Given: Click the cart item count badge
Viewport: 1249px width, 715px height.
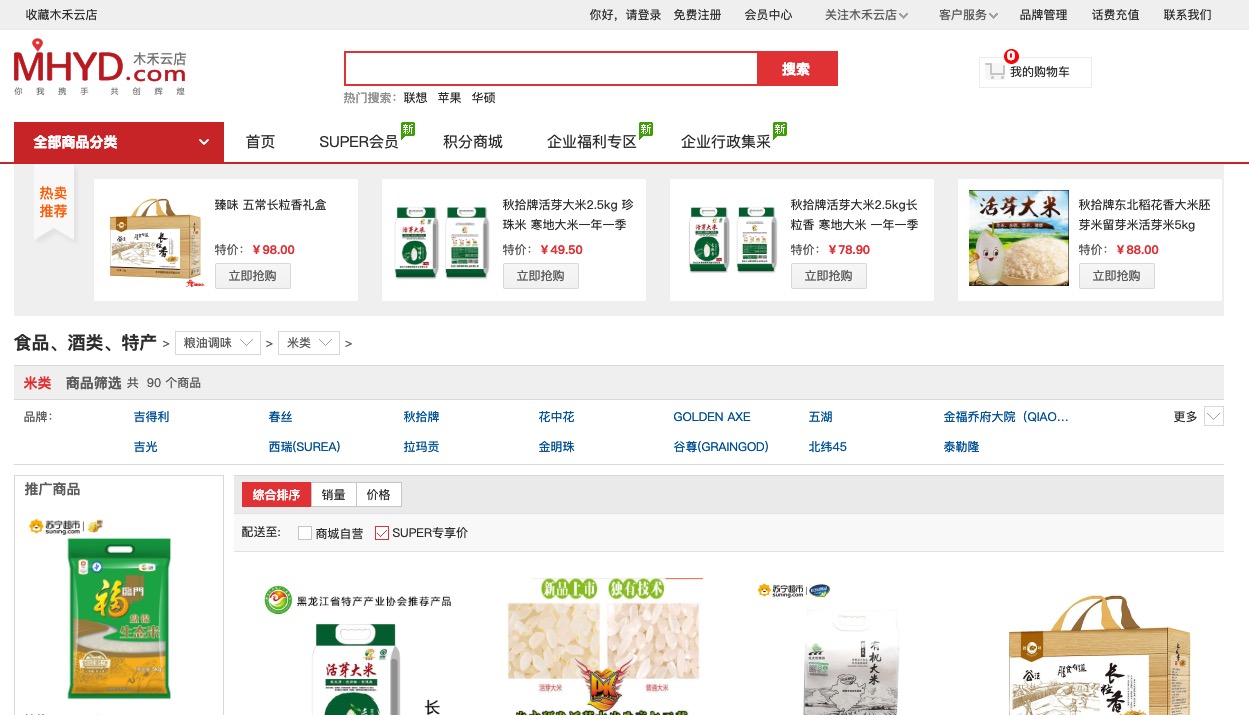Looking at the screenshot, I should (1011, 56).
